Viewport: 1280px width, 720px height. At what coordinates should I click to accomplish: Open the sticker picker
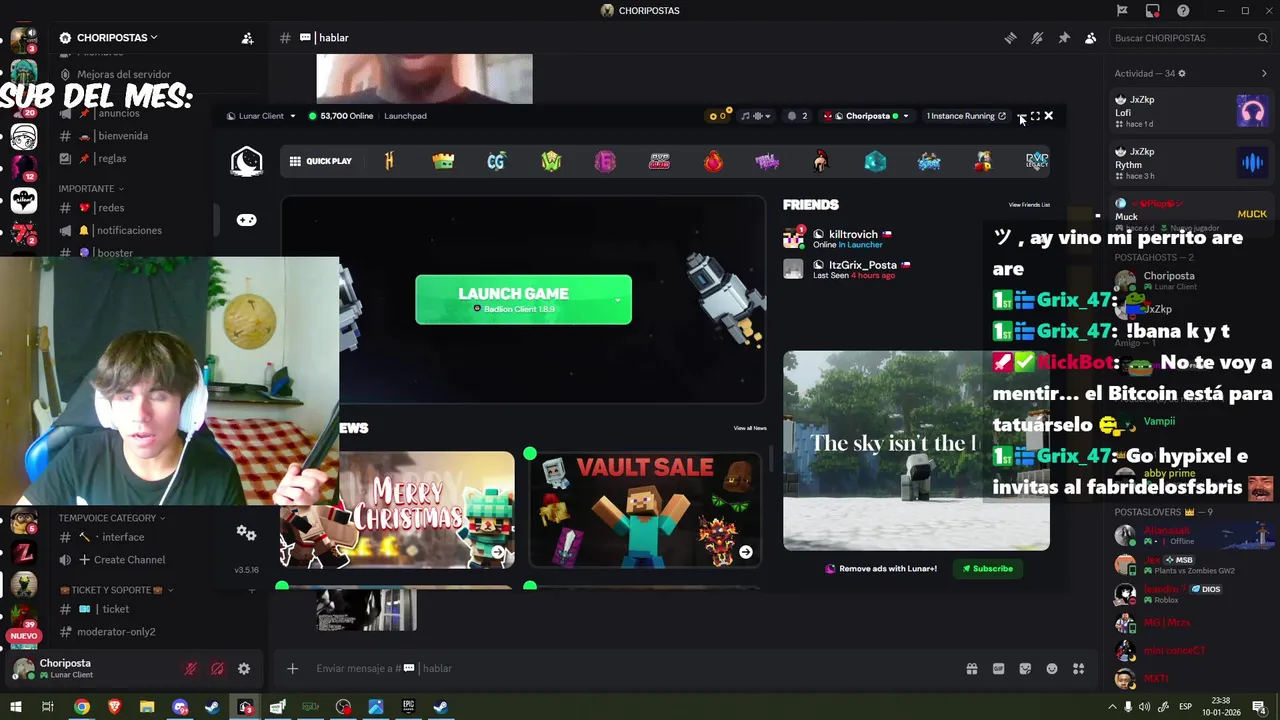pyautogui.click(x=1025, y=669)
